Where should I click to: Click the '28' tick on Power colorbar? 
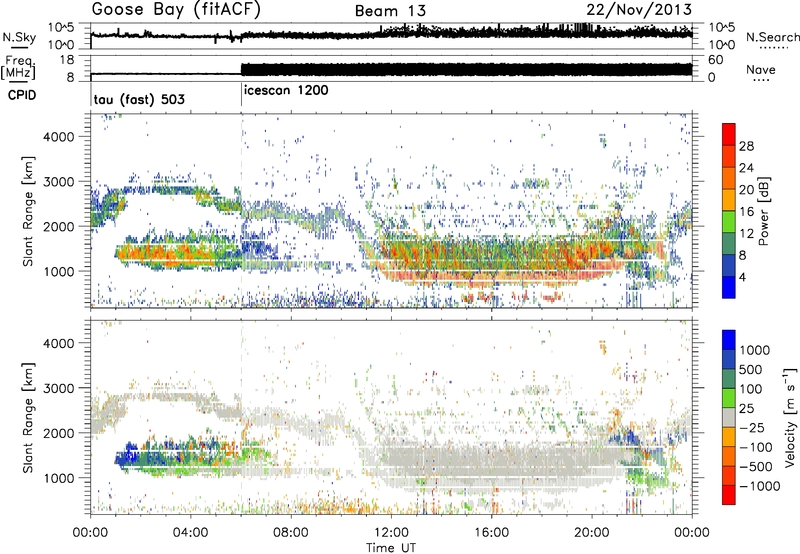click(x=746, y=146)
